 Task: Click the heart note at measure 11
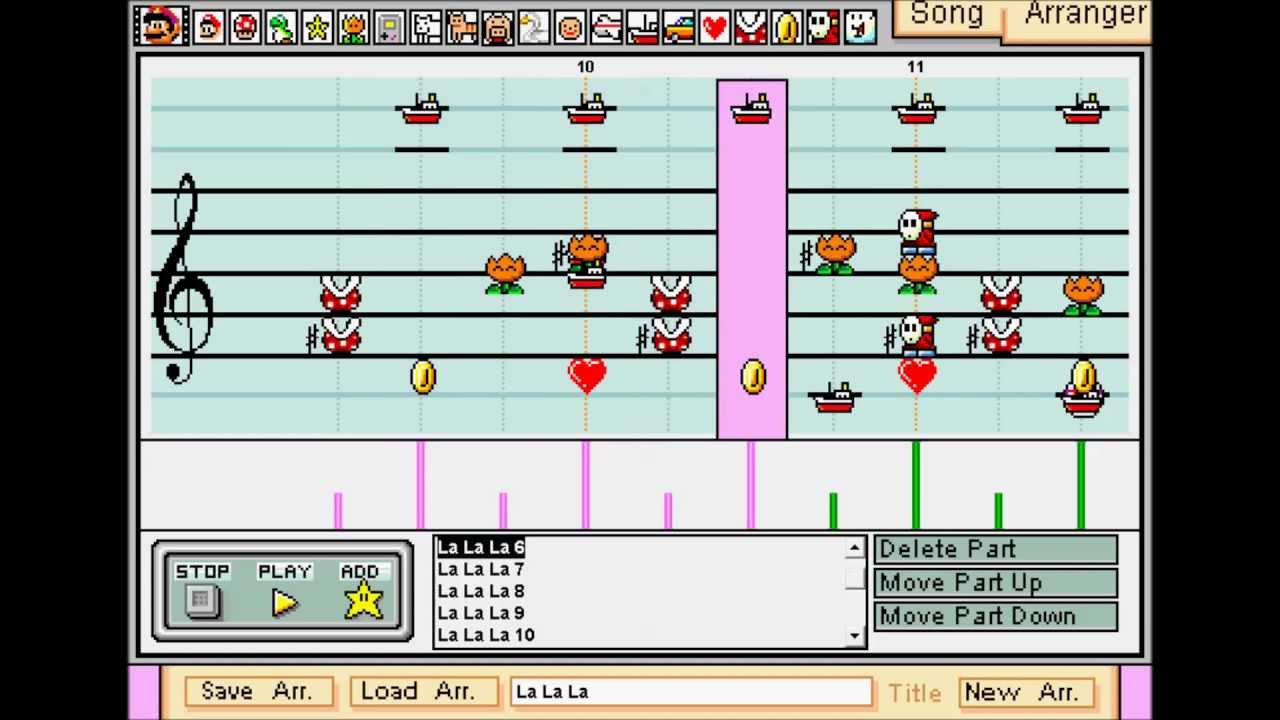pyautogui.click(x=917, y=375)
